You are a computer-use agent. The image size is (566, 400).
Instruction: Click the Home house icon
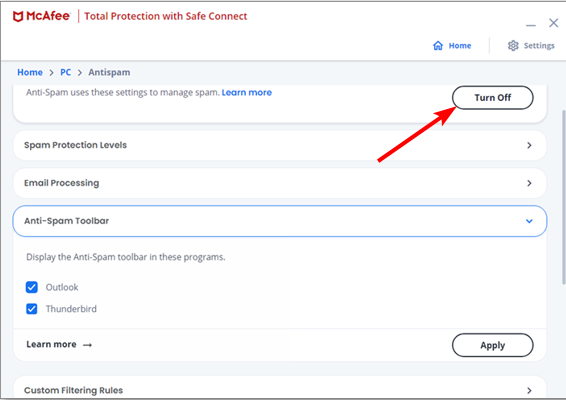(x=438, y=45)
